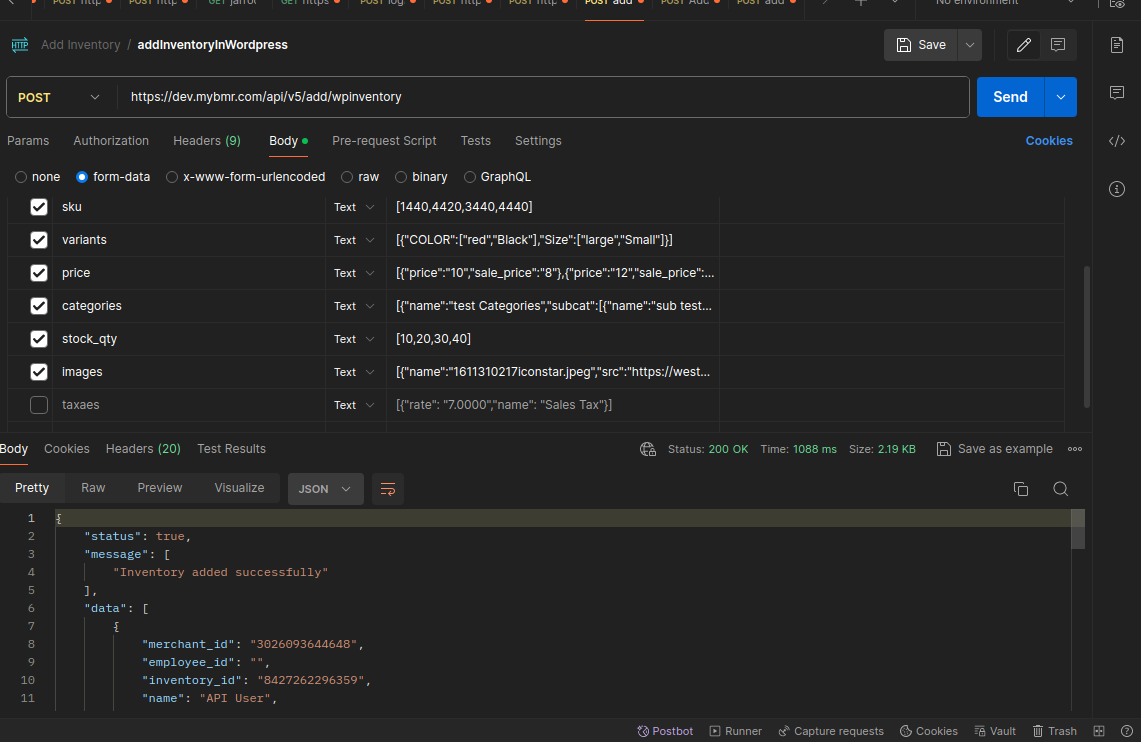Click the Cookies link near Send
The height and width of the screenshot is (742, 1141).
click(x=1048, y=141)
